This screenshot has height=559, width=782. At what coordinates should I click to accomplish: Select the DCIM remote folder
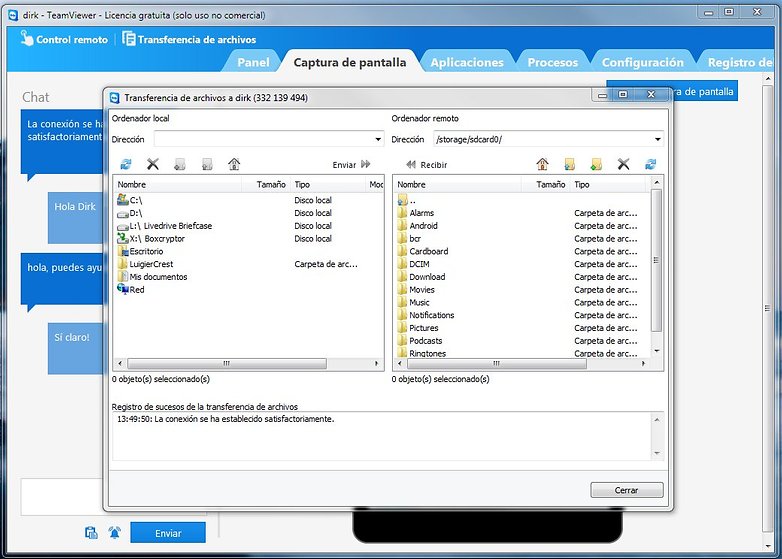(x=522, y=264)
